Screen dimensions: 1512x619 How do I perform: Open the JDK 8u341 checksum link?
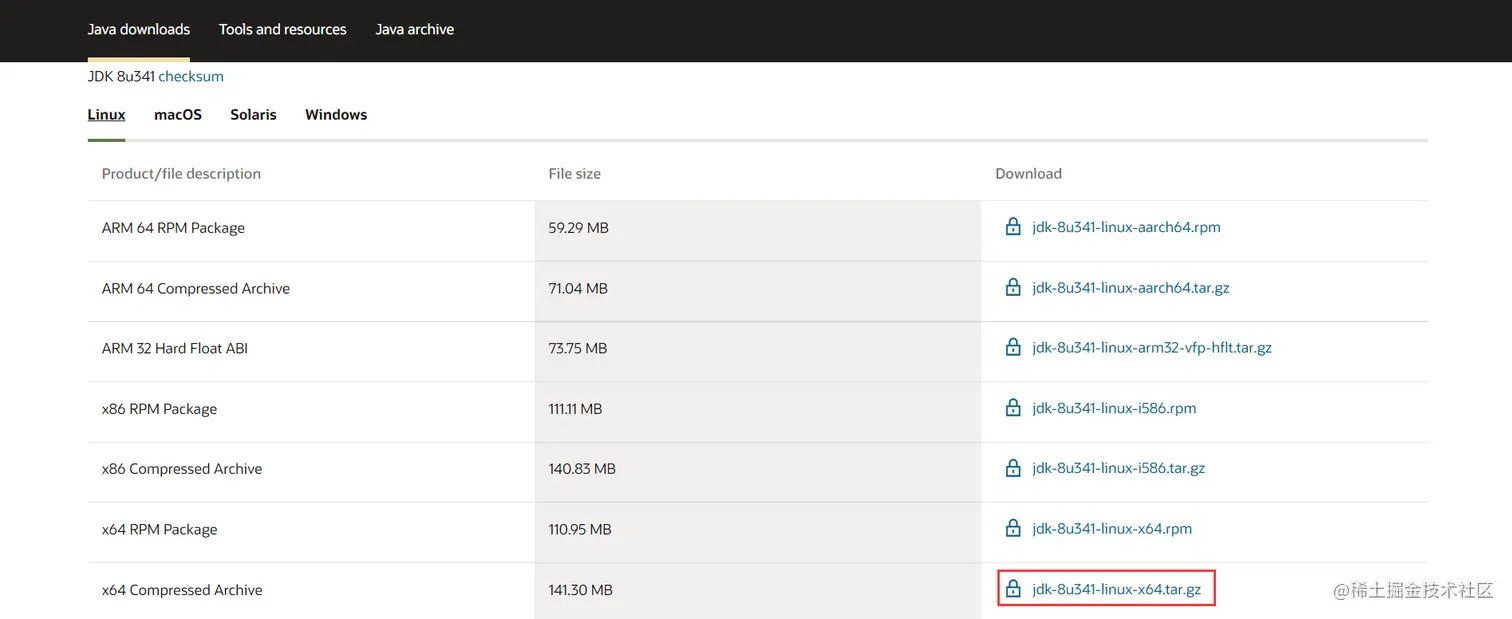(191, 76)
